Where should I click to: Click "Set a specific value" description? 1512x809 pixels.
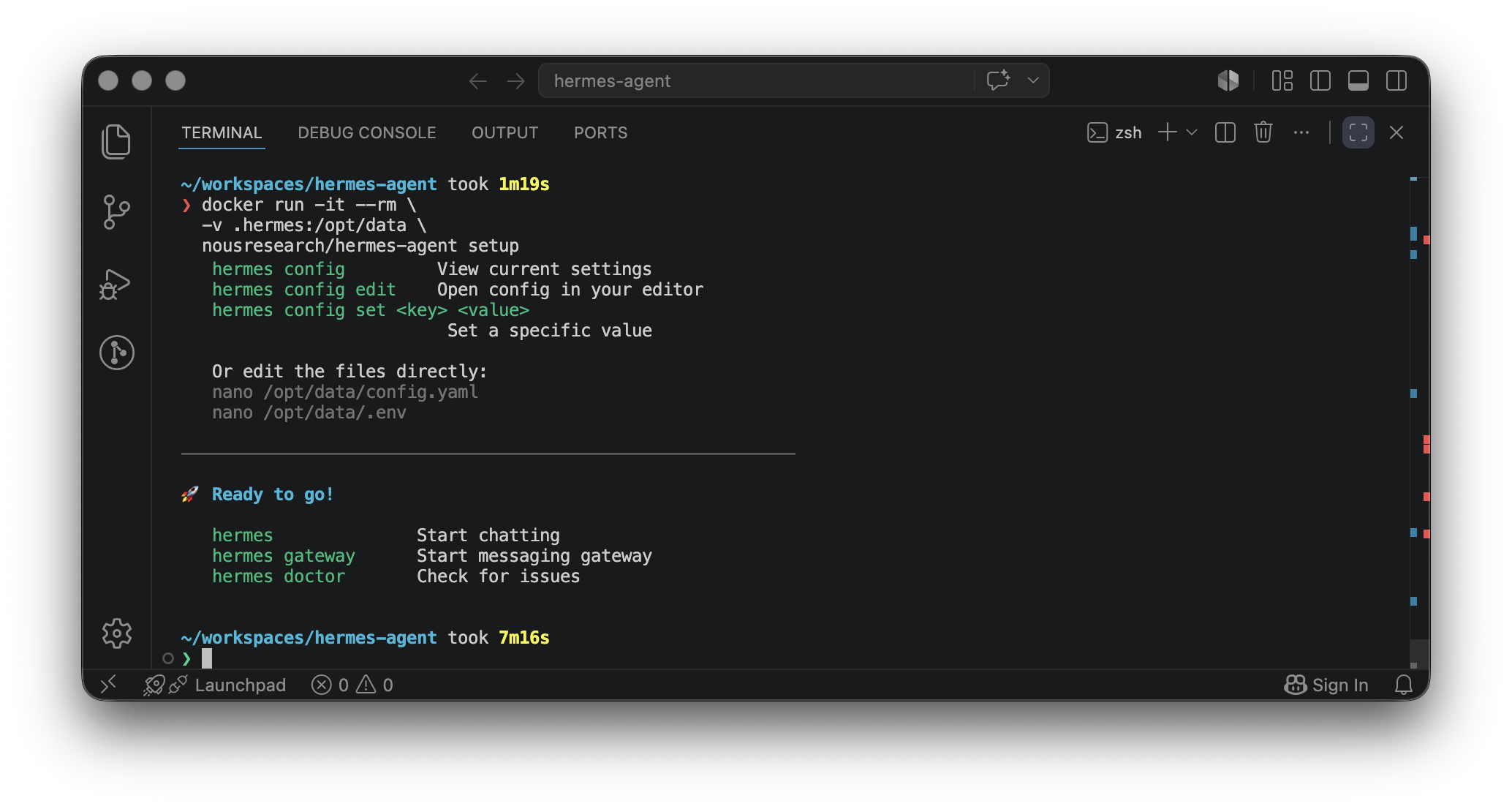[550, 331]
